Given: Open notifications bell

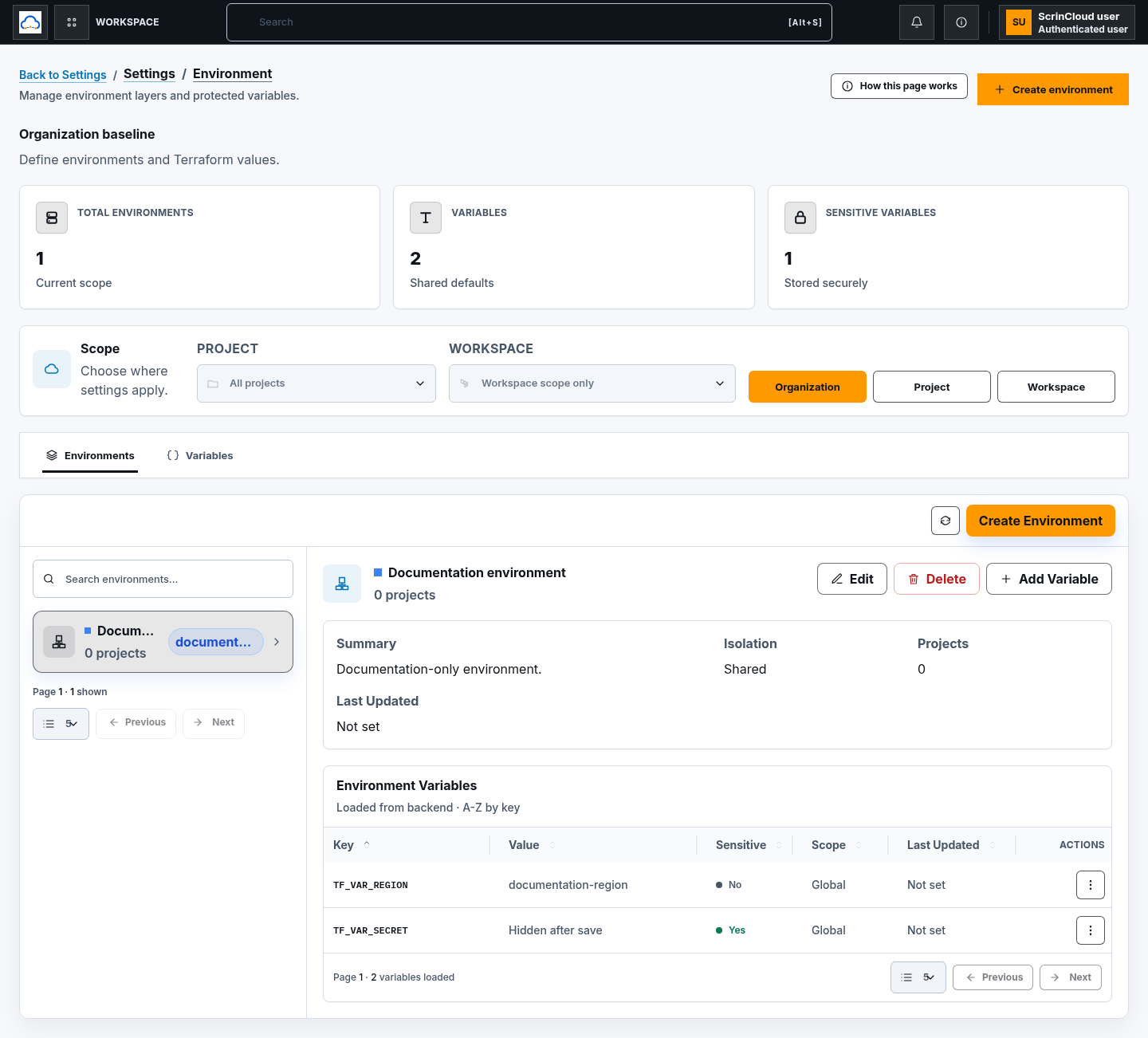Looking at the screenshot, I should (x=917, y=22).
